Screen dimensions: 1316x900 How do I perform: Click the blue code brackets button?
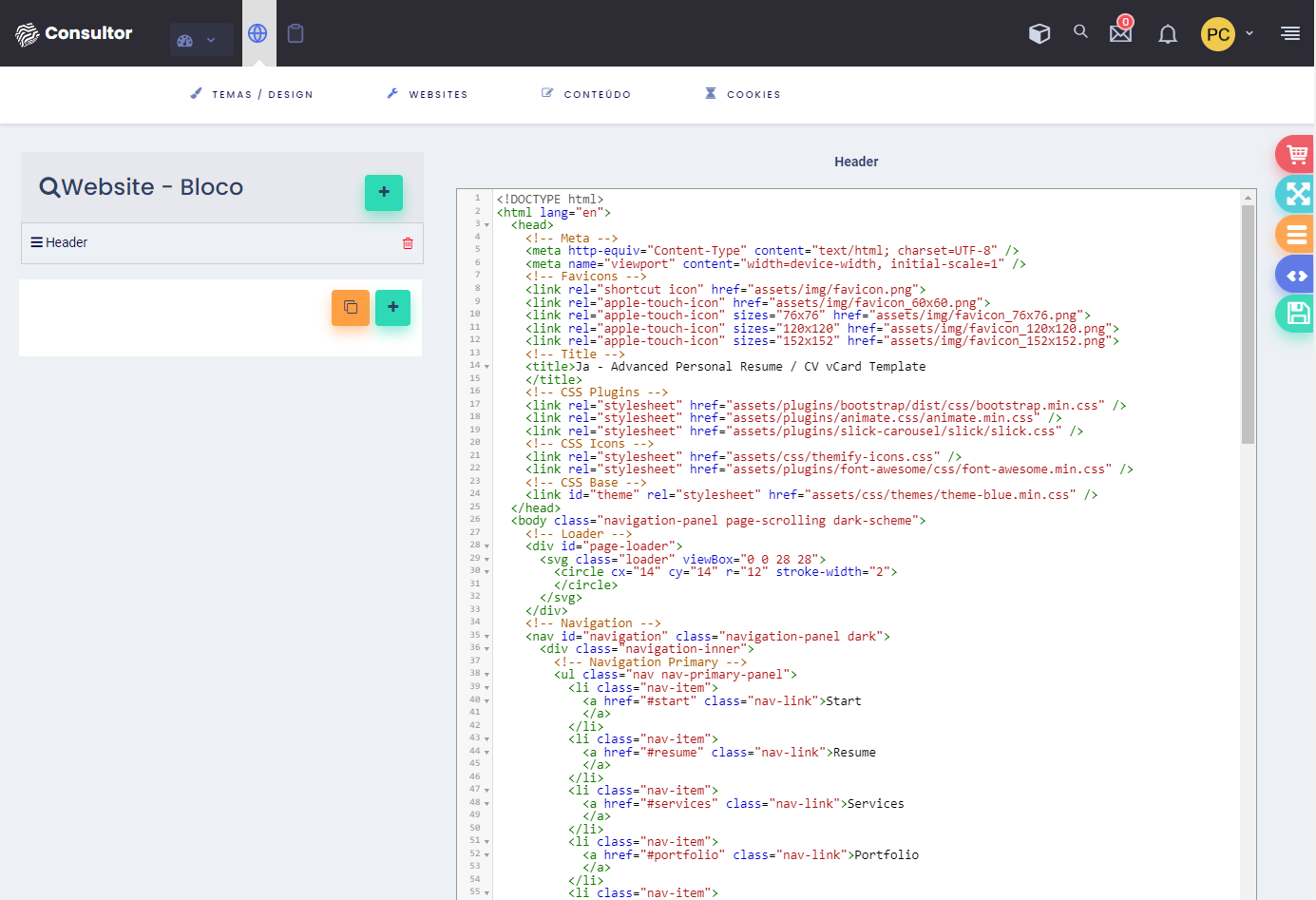(x=1296, y=275)
